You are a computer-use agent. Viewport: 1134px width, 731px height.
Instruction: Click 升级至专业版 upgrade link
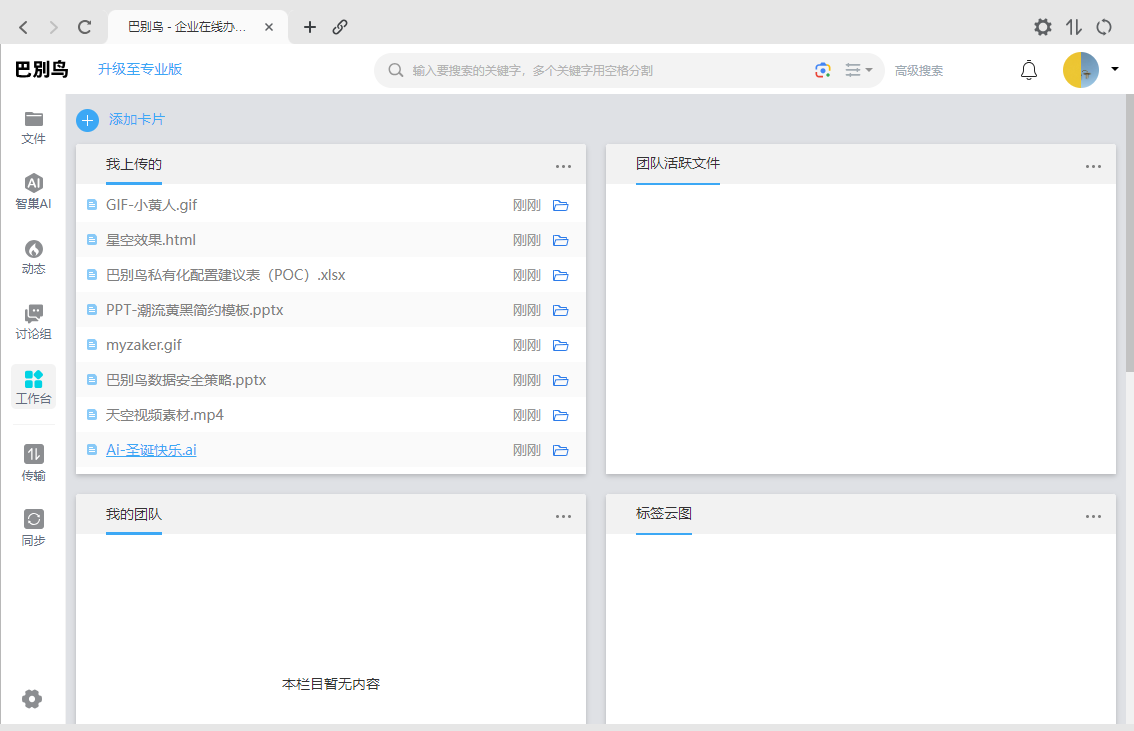point(140,69)
